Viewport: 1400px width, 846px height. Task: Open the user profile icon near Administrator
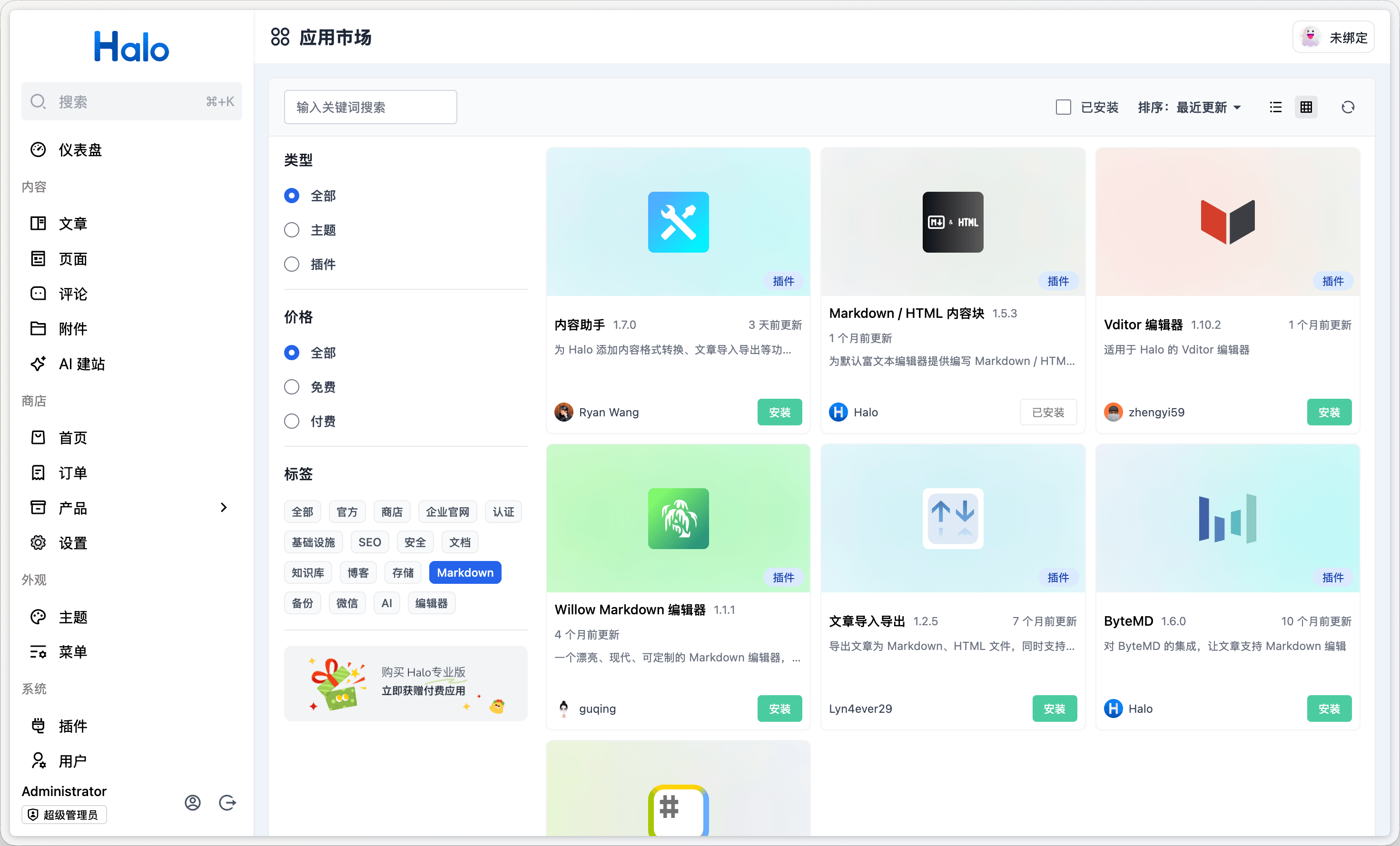tap(193, 802)
